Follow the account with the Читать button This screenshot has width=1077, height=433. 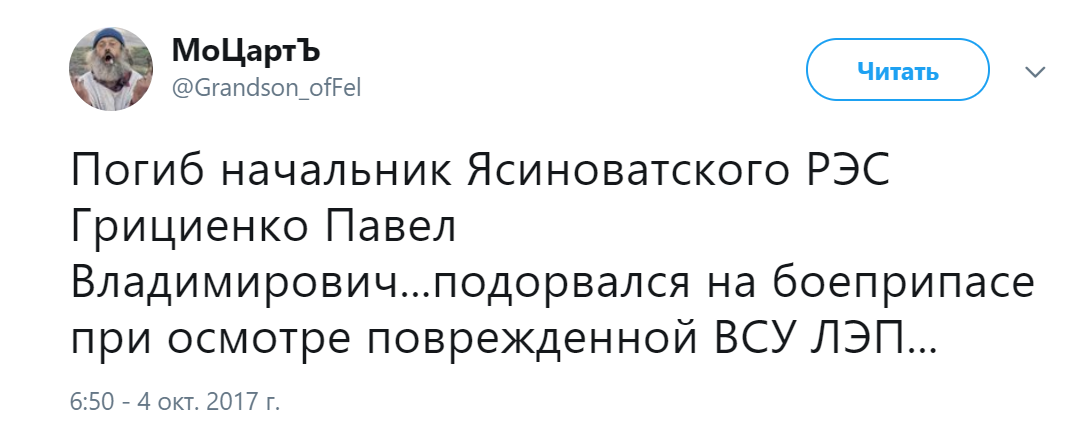(x=898, y=70)
